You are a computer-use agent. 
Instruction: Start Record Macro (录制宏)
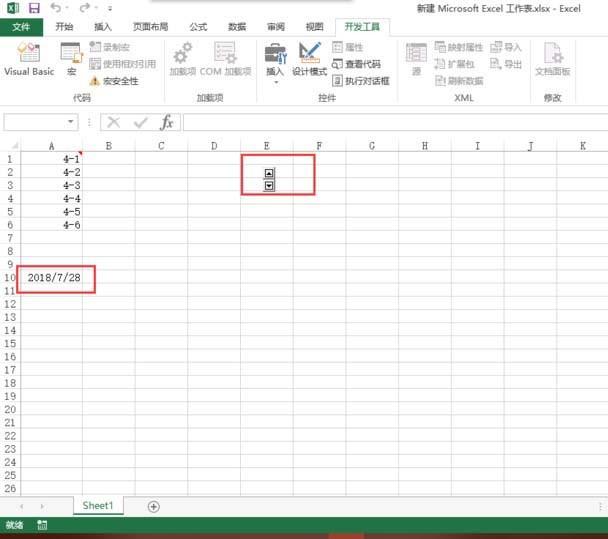(110, 47)
